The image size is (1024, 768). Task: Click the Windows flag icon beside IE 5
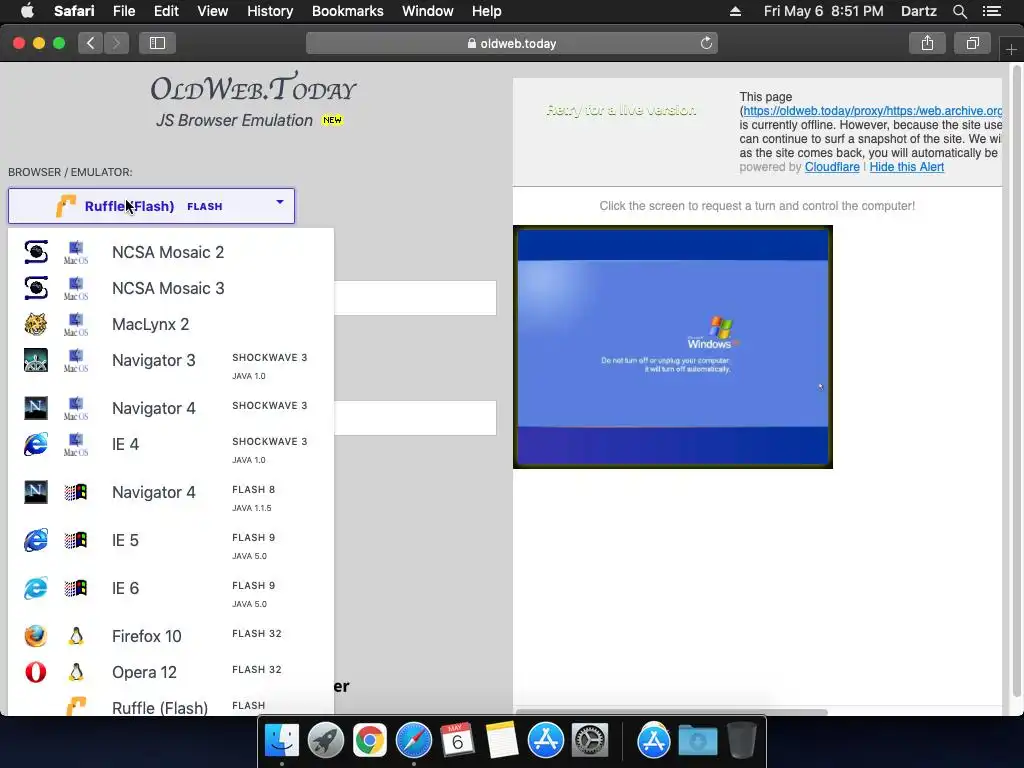(76, 540)
